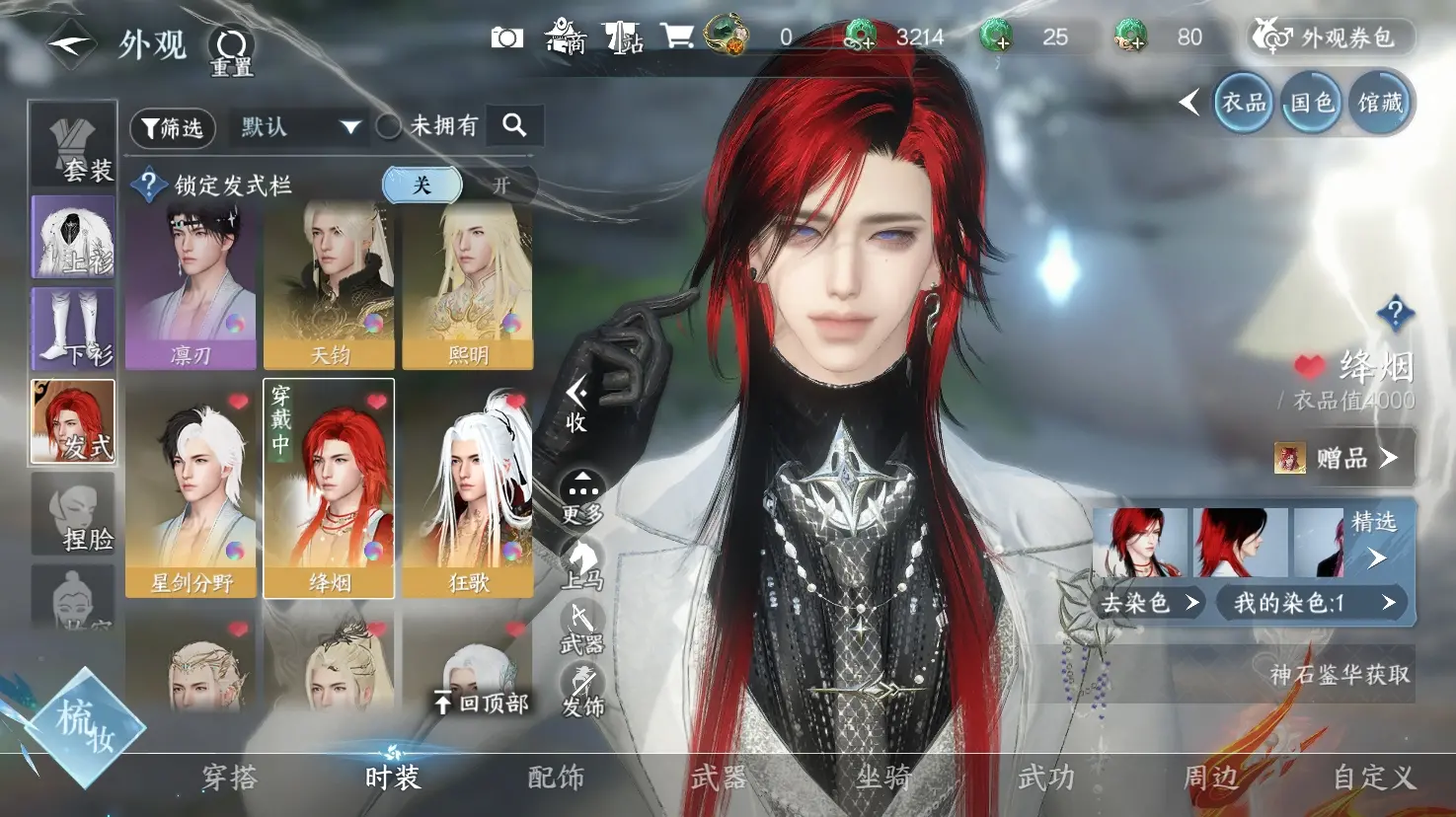Reset appearance with the 重置 icon
1456x817 pixels.
(232, 51)
